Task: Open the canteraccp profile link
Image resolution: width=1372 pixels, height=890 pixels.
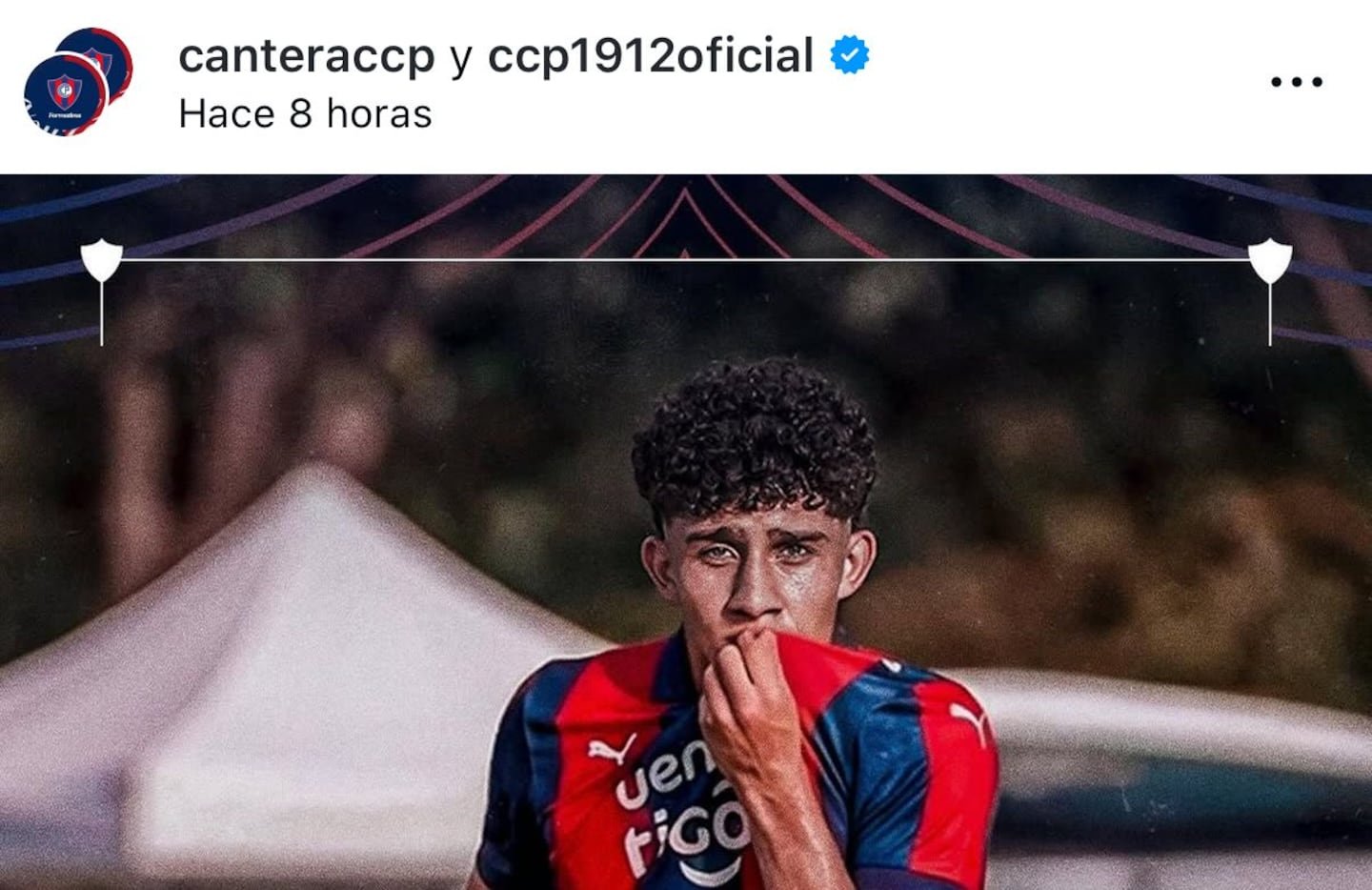Action: click(x=306, y=55)
